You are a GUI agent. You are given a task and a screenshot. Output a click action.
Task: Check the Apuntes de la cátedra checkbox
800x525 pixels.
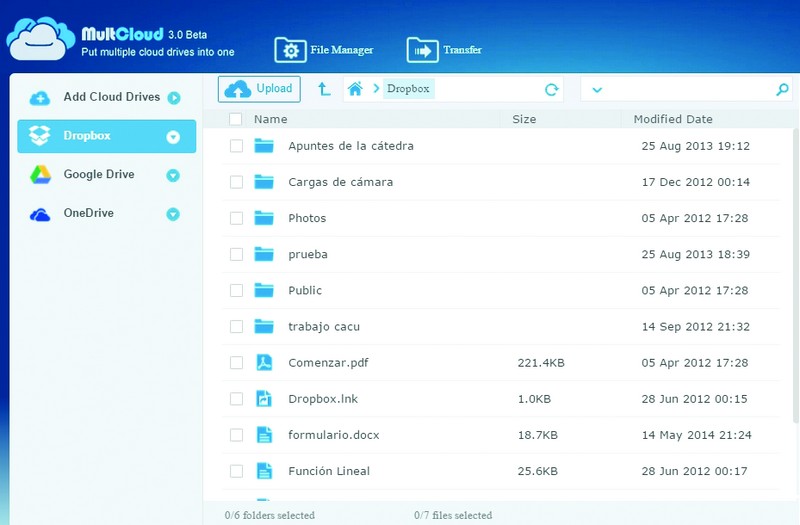tap(236, 146)
